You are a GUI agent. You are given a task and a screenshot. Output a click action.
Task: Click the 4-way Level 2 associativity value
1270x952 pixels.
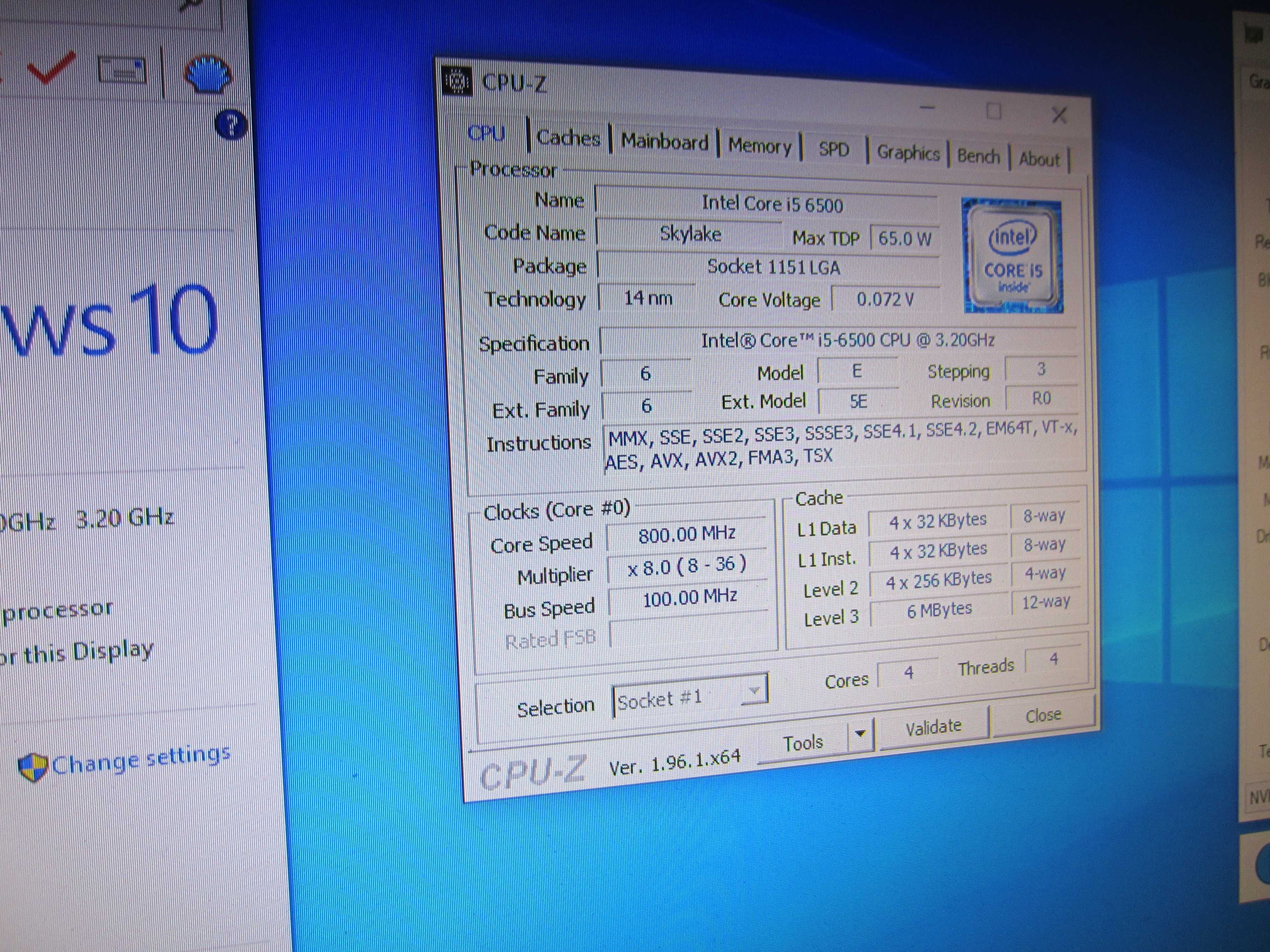1046,573
